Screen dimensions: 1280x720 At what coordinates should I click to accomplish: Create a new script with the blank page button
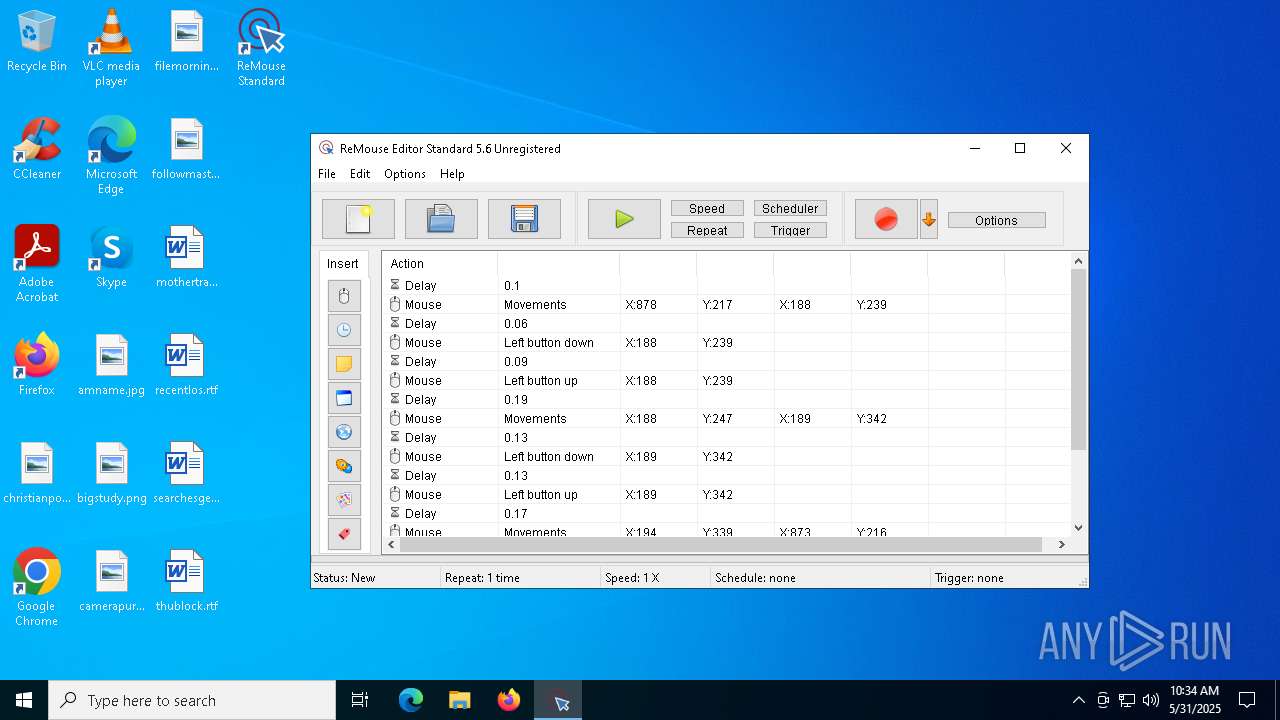(x=358, y=219)
